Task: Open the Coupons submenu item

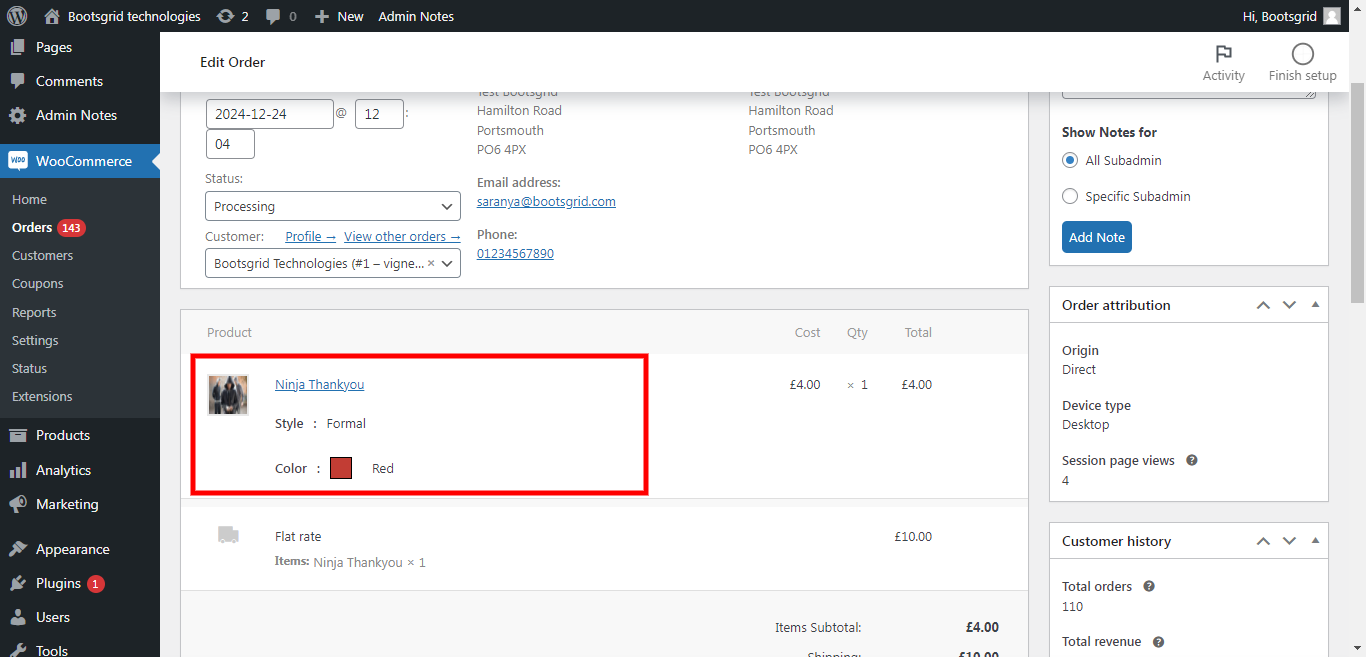Action: pyautogui.click(x=37, y=284)
